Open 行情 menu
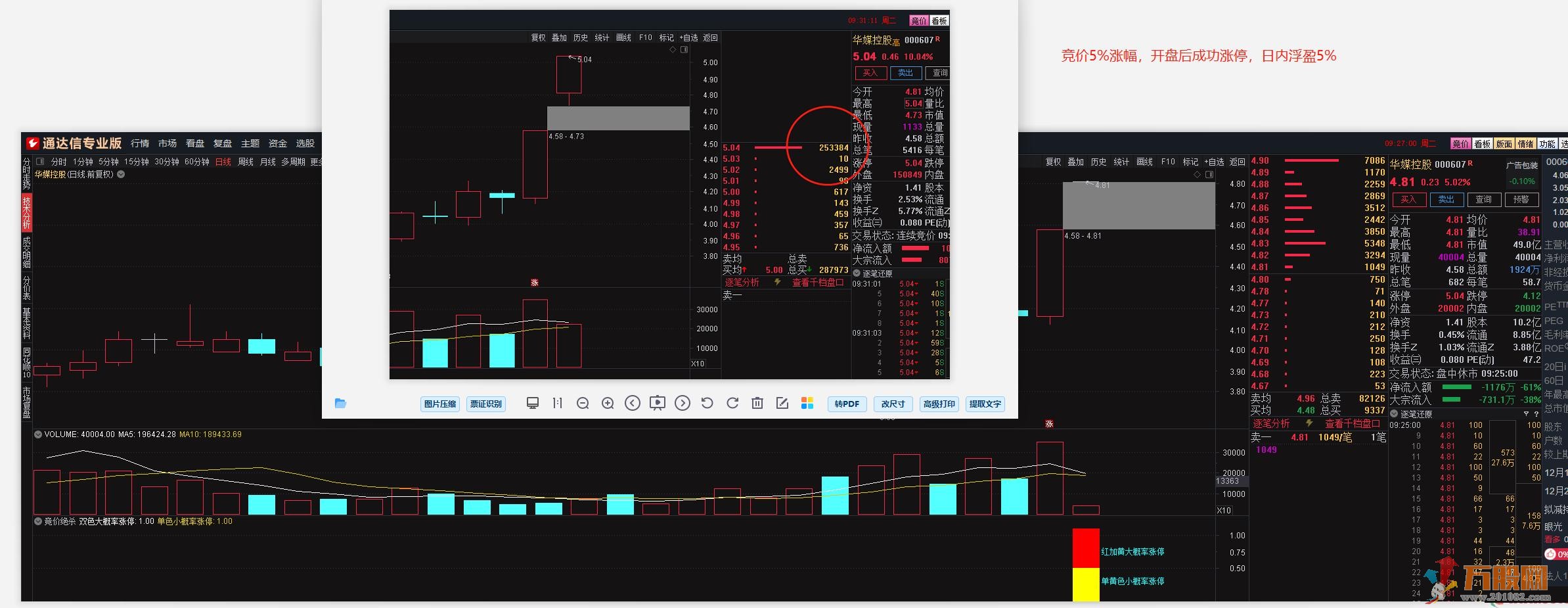This screenshot has width=1568, height=608. point(140,143)
